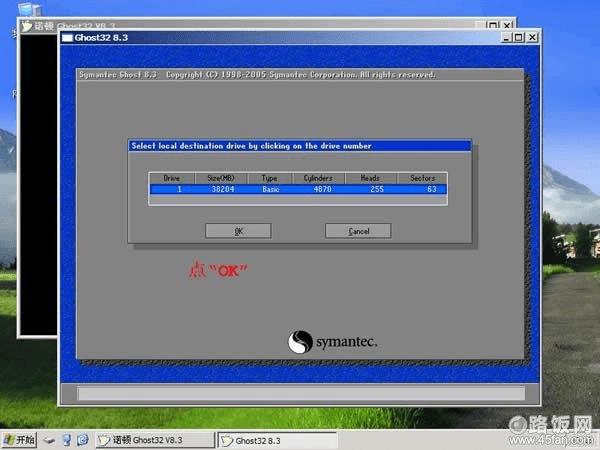Open the Start menu button
Viewport: 600px width, 450px height.
pyautogui.click(x=19, y=440)
